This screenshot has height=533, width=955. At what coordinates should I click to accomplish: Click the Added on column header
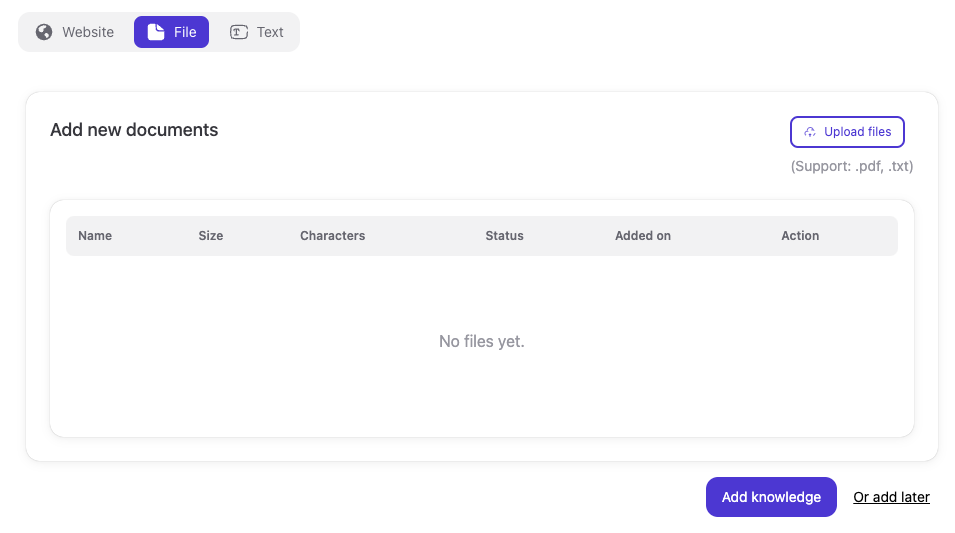click(643, 236)
